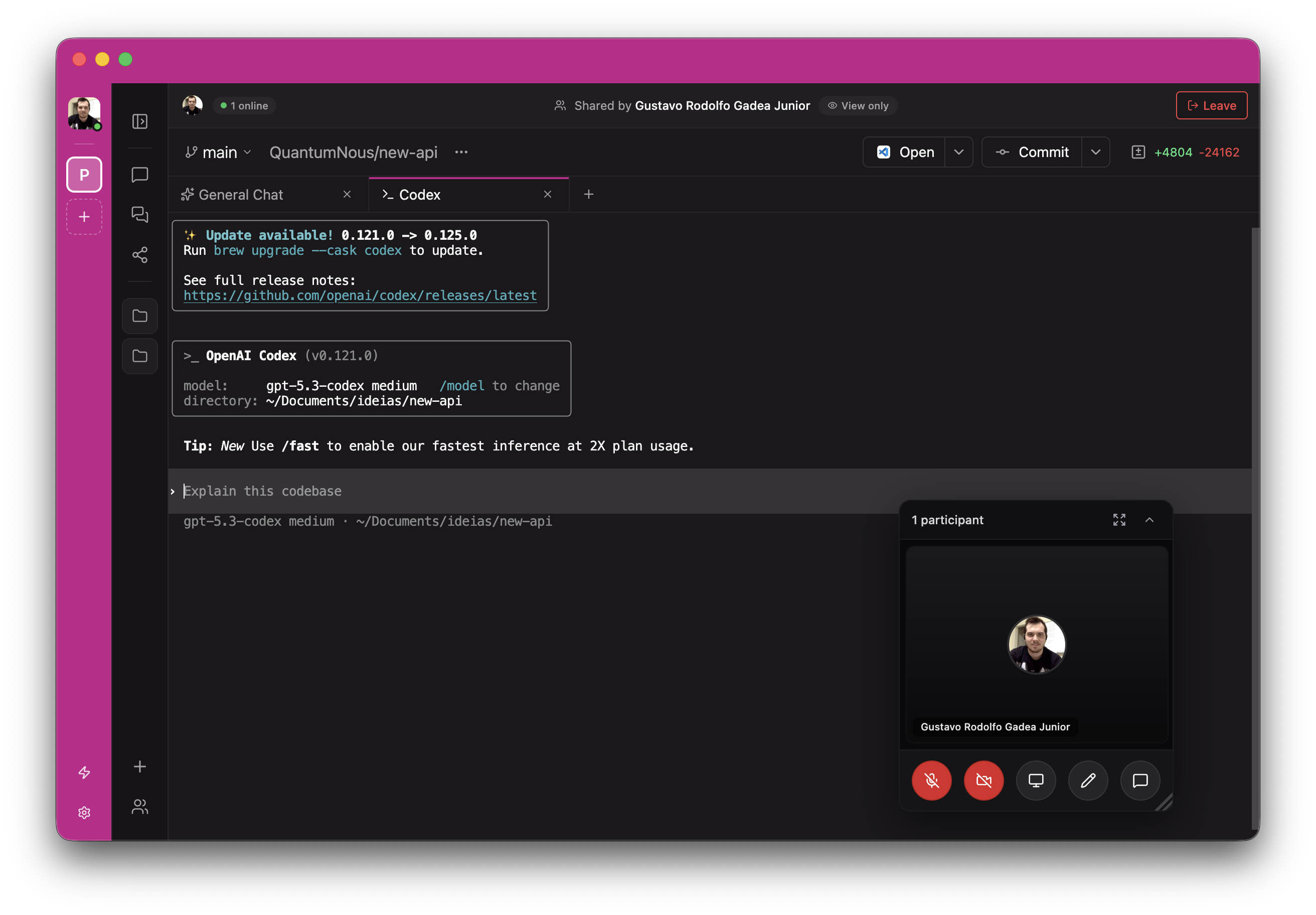Click the 1 participant heading
Screen dimensions: 1316x915
click(x=947, y=520)
